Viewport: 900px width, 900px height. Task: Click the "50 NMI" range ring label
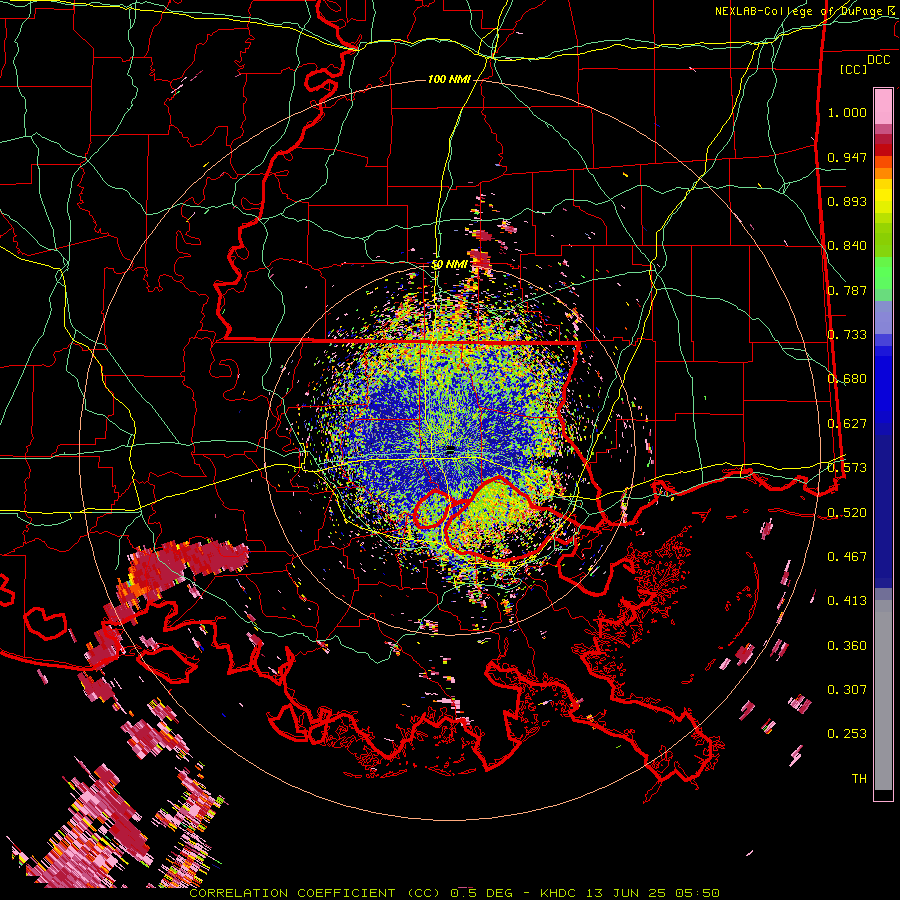[449, 264]
